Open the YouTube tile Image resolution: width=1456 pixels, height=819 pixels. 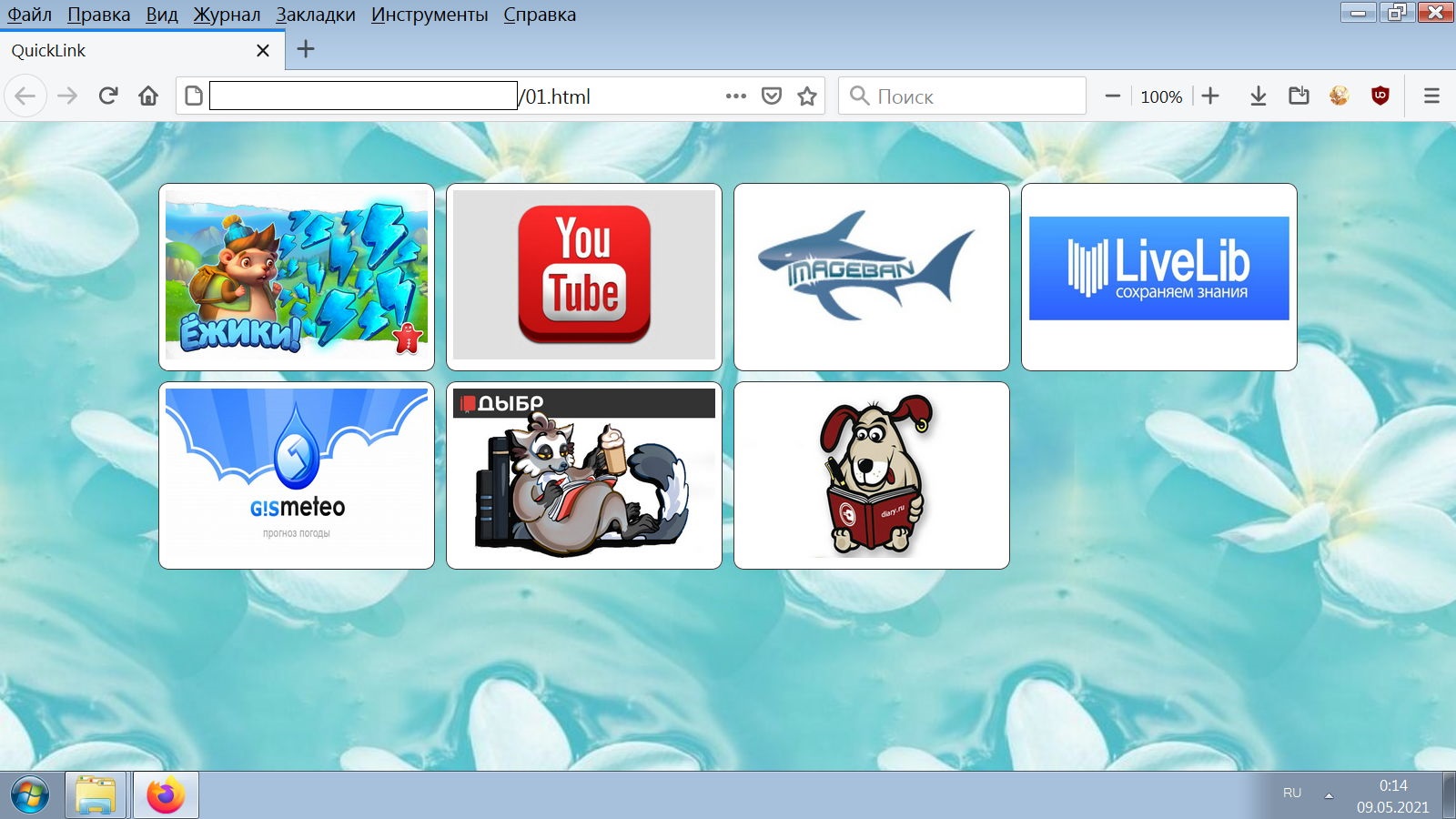coord(584,277)
